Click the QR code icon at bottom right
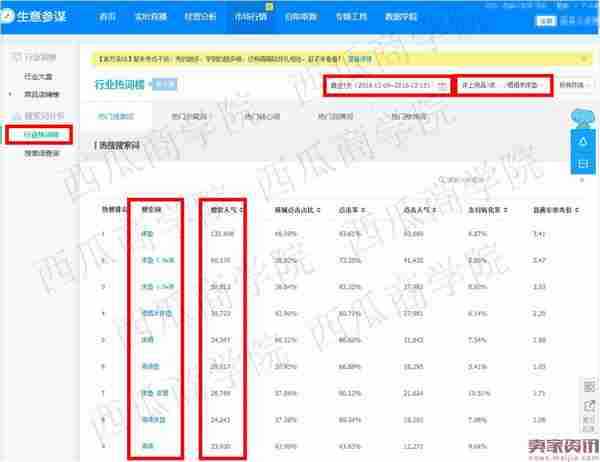The image size is (600, 462). tap(589, 386)
